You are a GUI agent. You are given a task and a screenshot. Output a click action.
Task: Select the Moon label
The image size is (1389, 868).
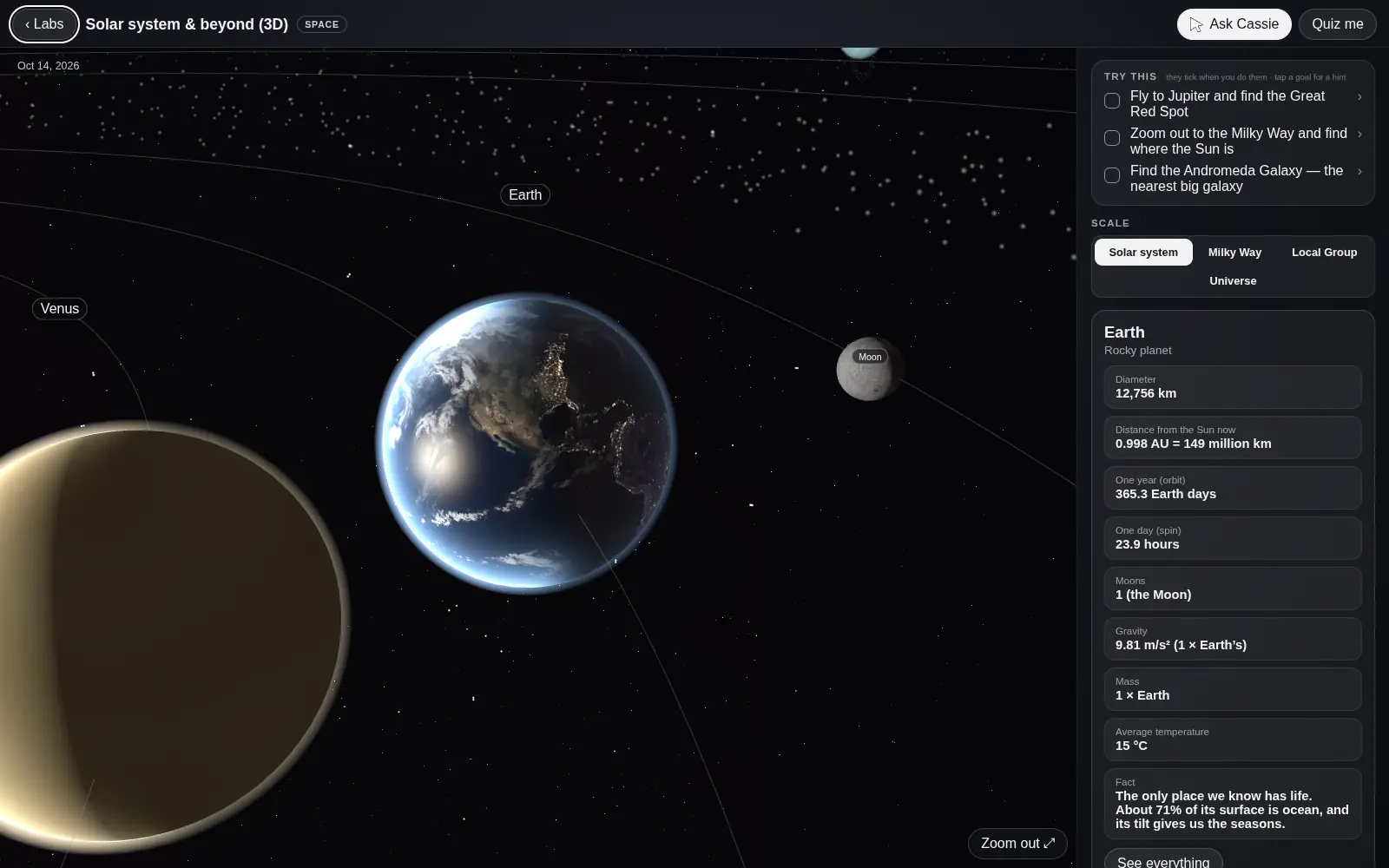tap(870, 357)
